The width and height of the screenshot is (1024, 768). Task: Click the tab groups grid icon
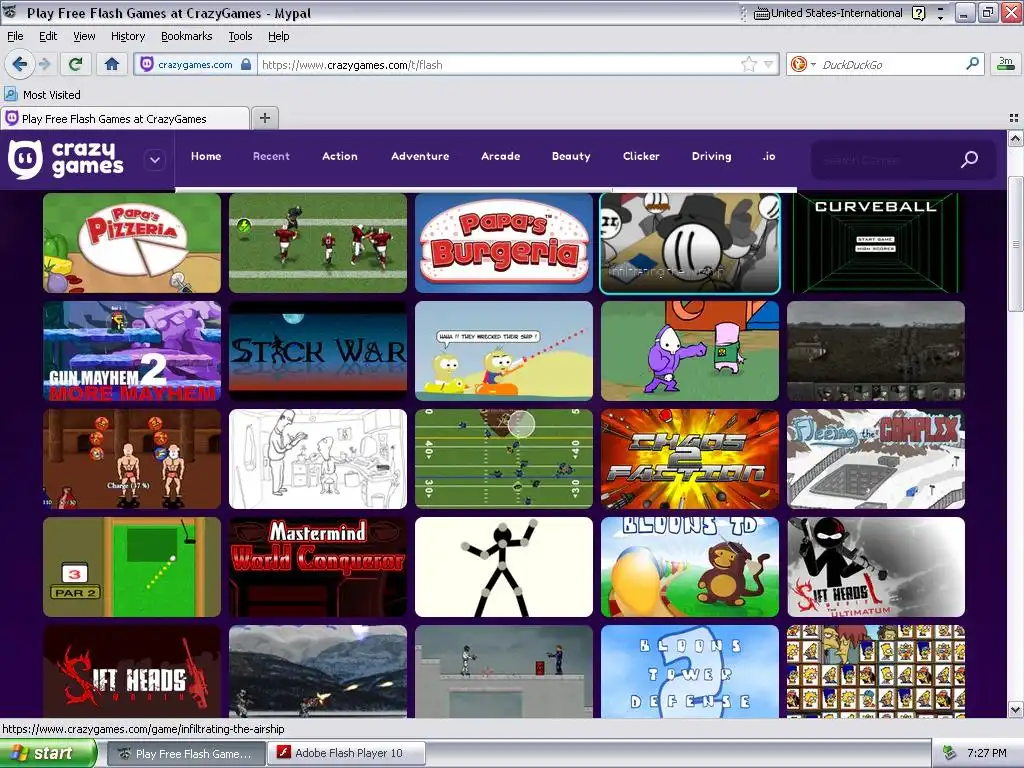coord(1014,118)
